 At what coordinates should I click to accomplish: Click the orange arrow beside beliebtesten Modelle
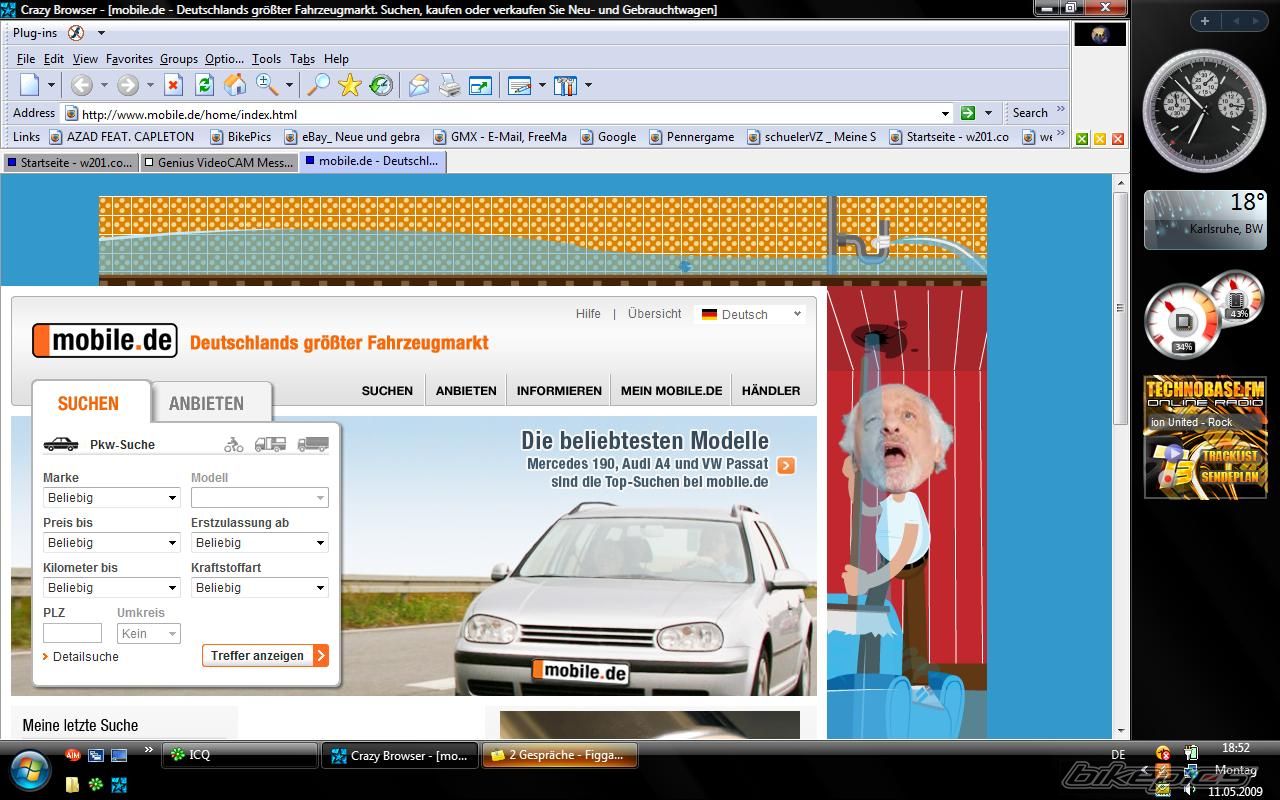[x=786, y=465]
